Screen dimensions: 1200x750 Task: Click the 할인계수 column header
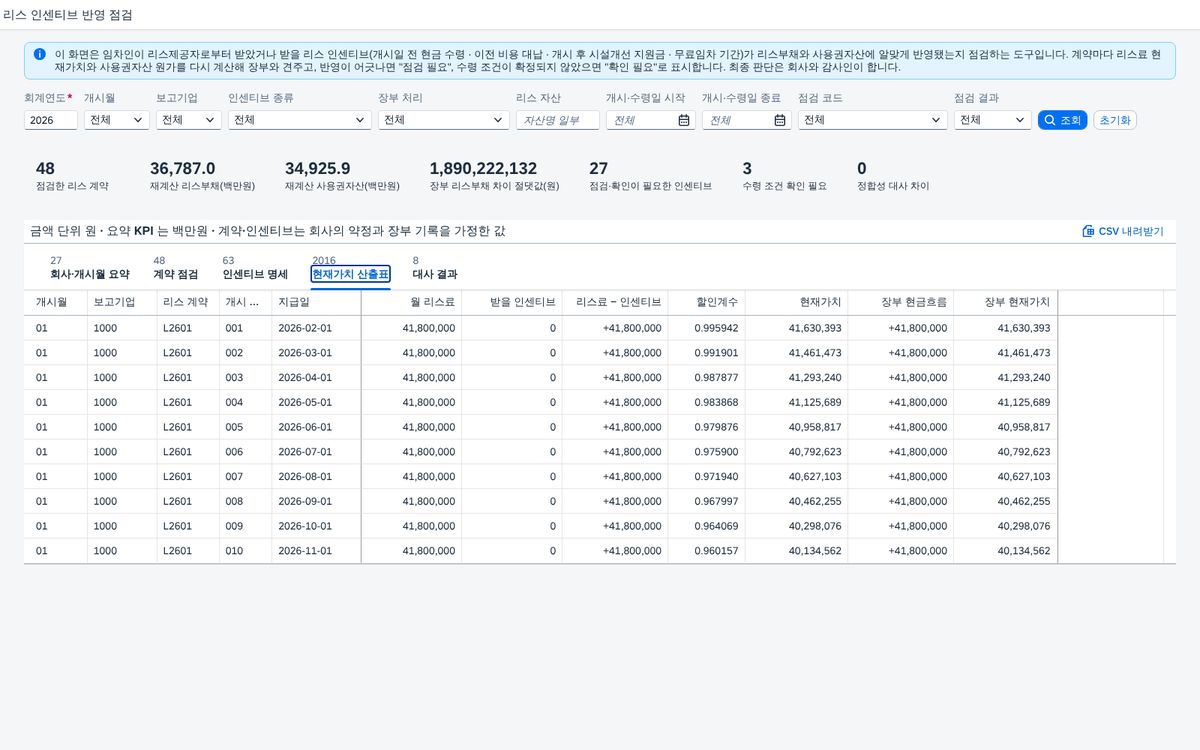(x=707, y=302)
